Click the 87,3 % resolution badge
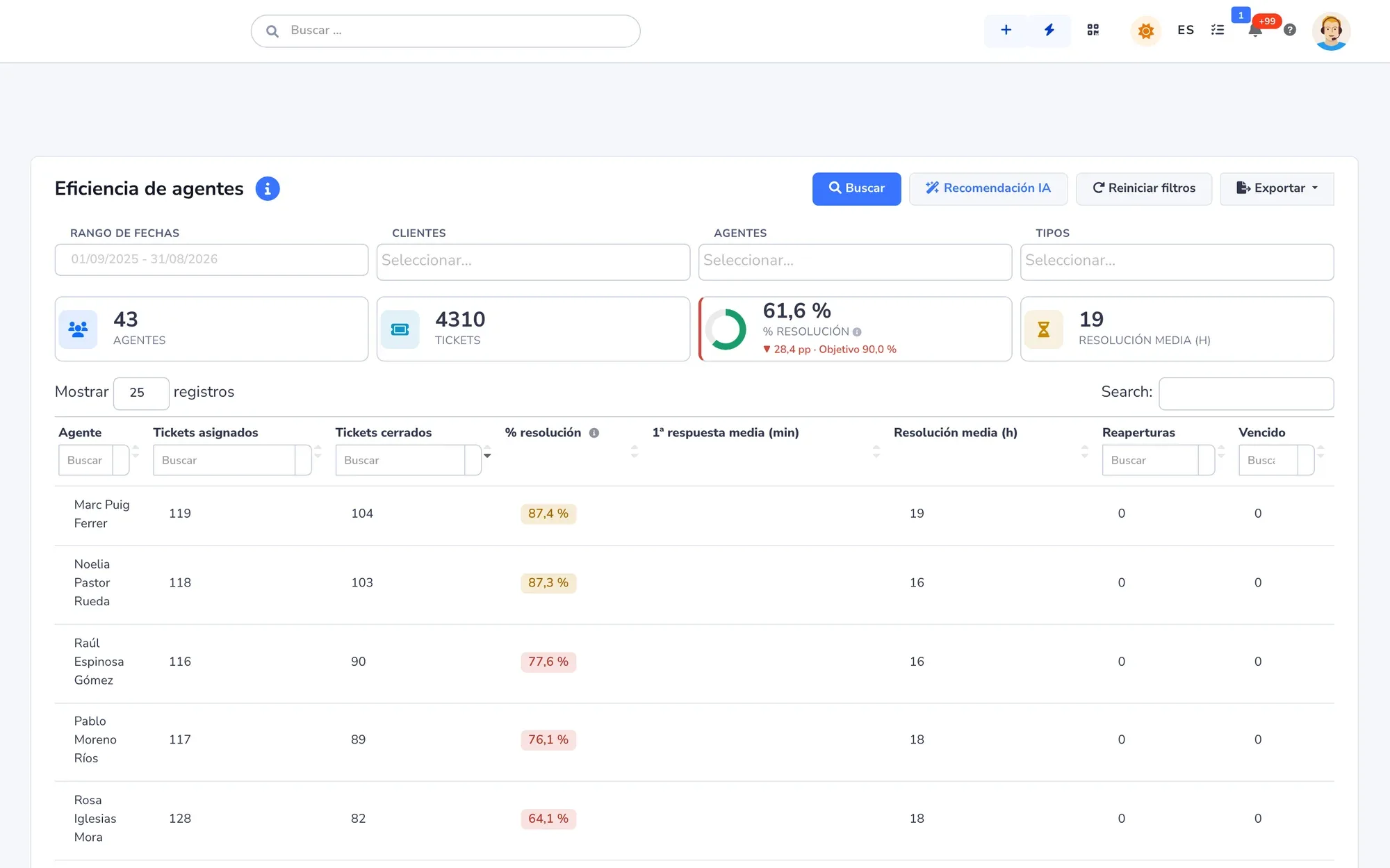Screen dimensions: 1390x868 [x=548, y=583]
